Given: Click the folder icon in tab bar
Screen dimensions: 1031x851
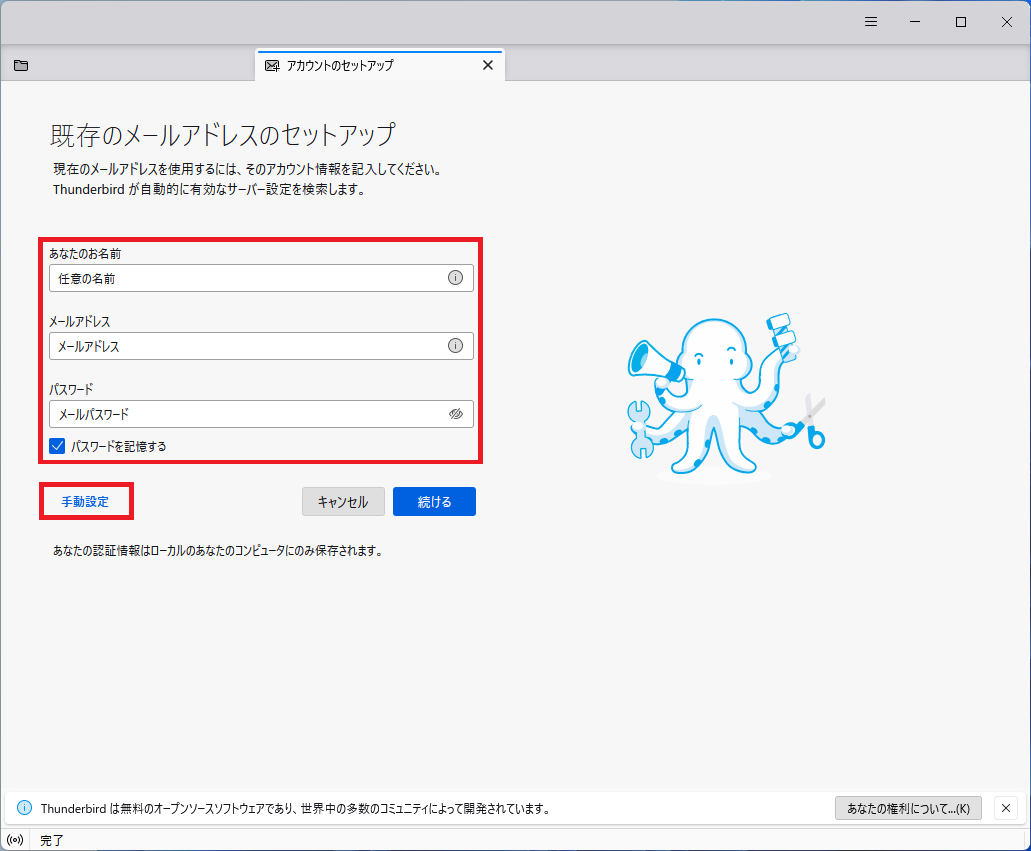Looking at the screenshot, I should coord(21,66).
